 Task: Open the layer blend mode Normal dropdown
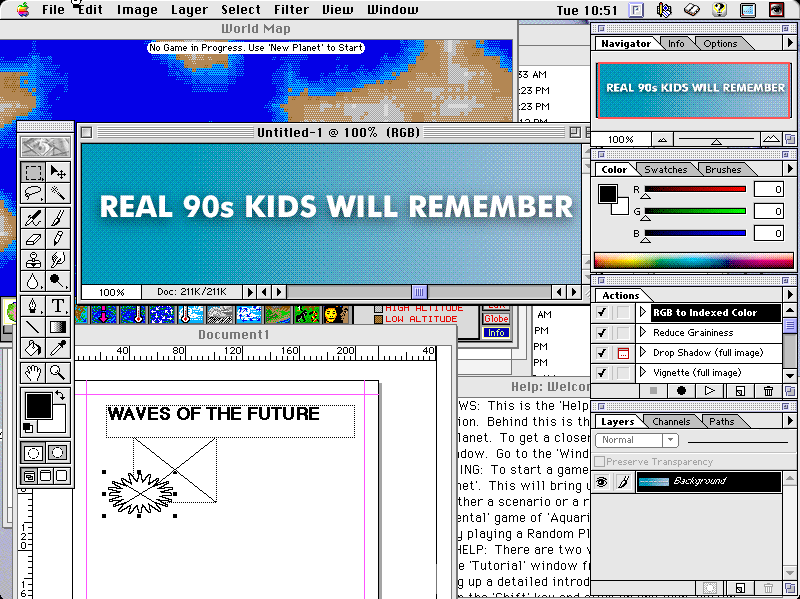click(x=637, y=440)
